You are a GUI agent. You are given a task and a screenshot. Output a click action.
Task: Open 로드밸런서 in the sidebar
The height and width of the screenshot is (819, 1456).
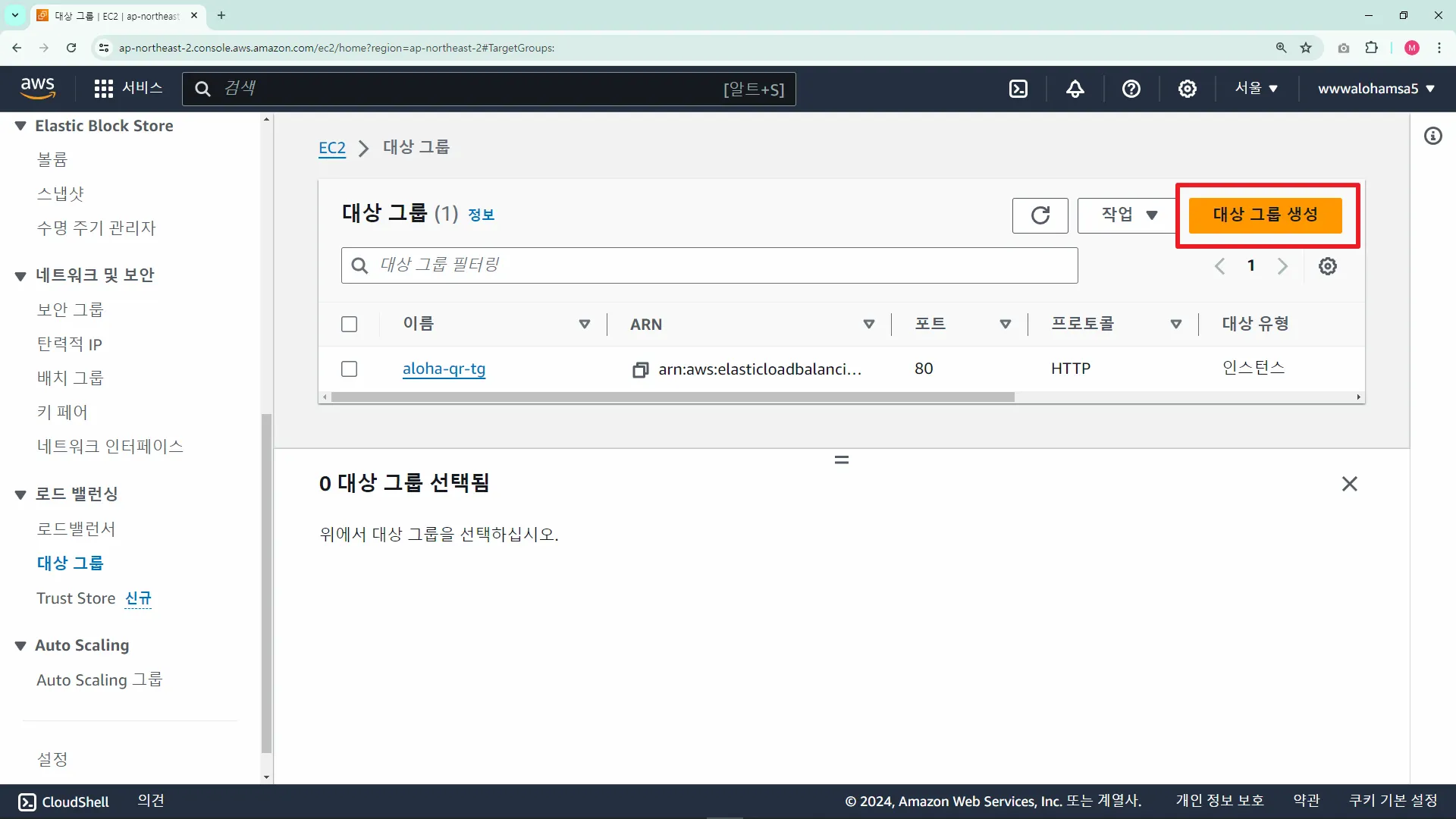(x=76, y=529)
